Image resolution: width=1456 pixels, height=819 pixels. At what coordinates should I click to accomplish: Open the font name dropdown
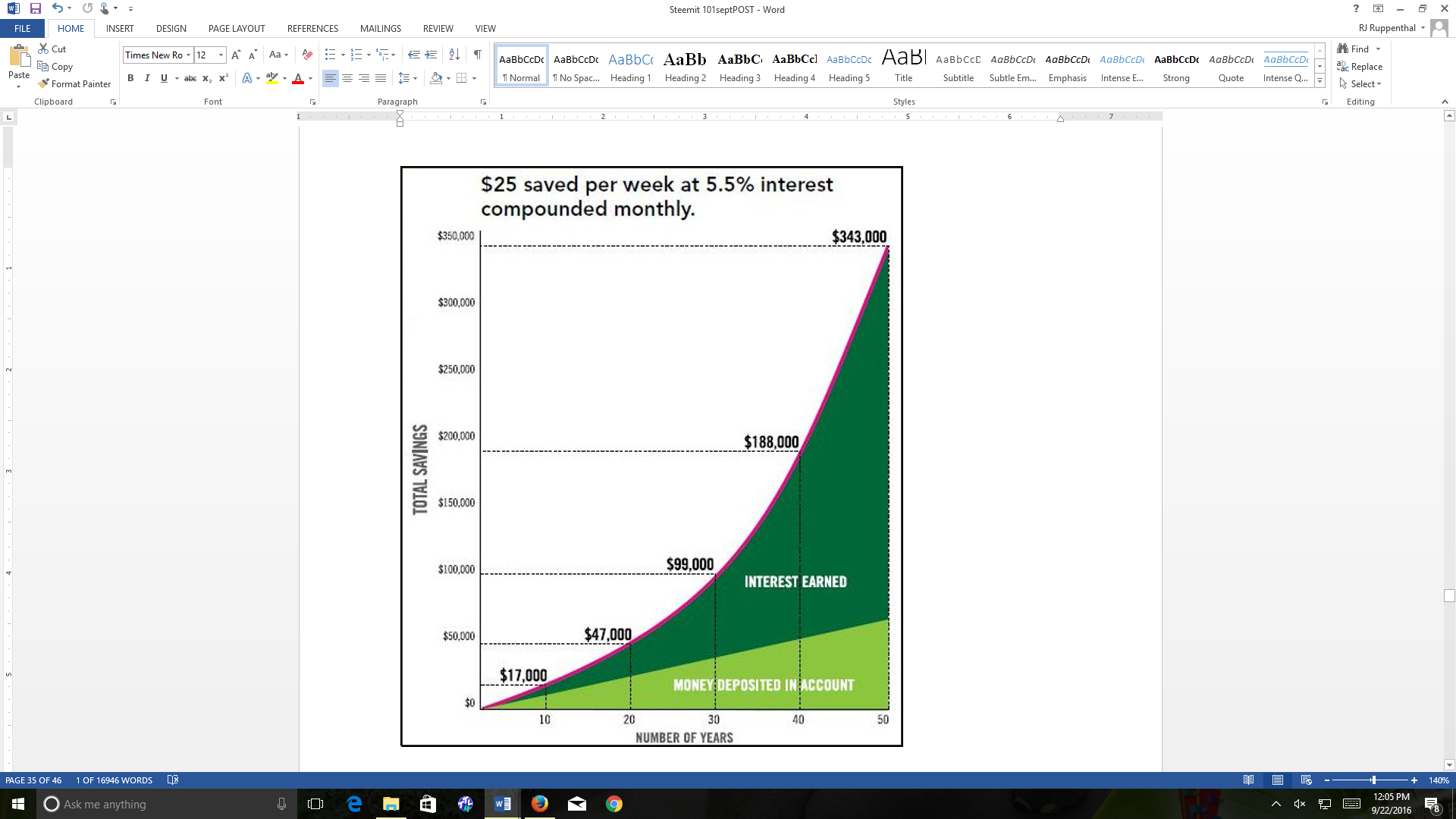188,55
